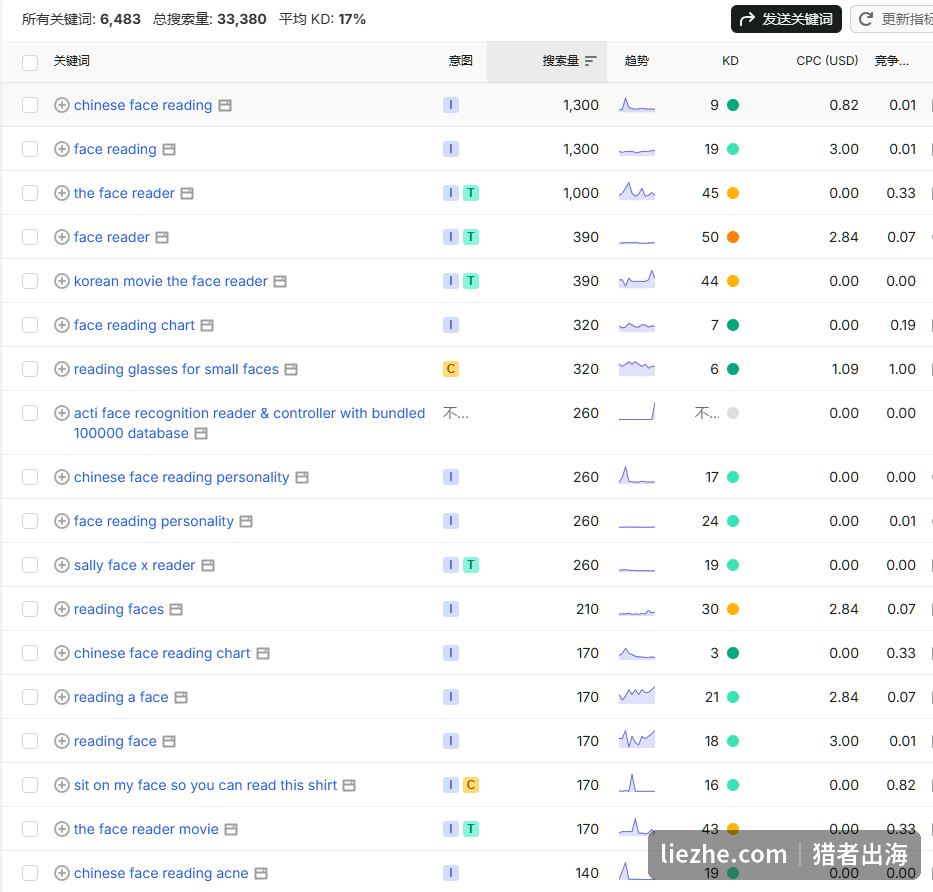Click the 竞争 column header
933x892 pixels.
(891, 61)
